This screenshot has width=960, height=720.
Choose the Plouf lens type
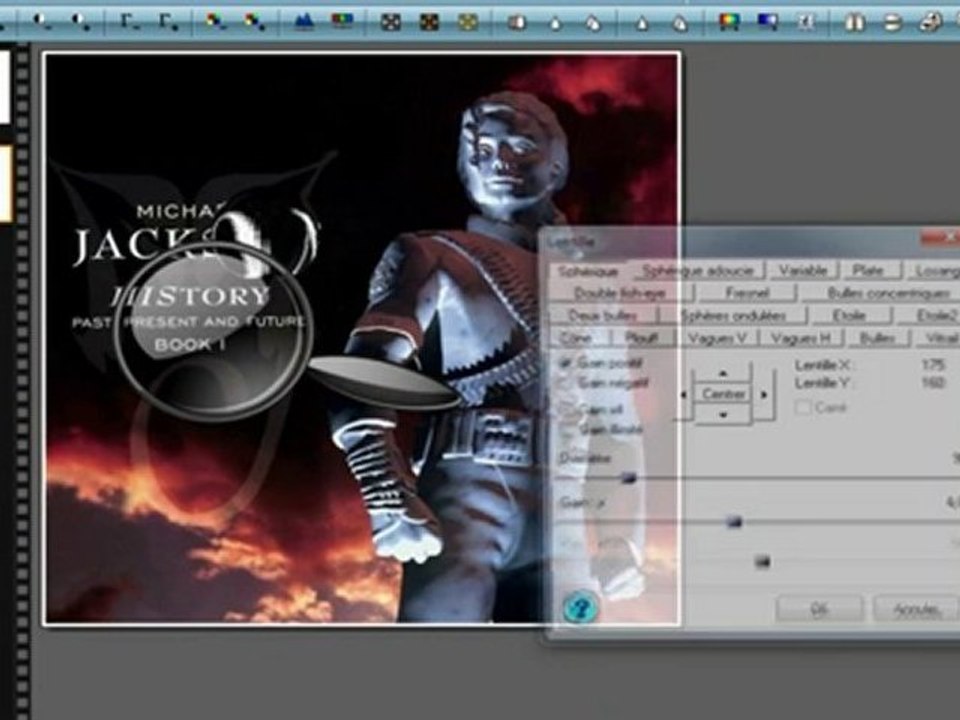click(x=641, y=338)
